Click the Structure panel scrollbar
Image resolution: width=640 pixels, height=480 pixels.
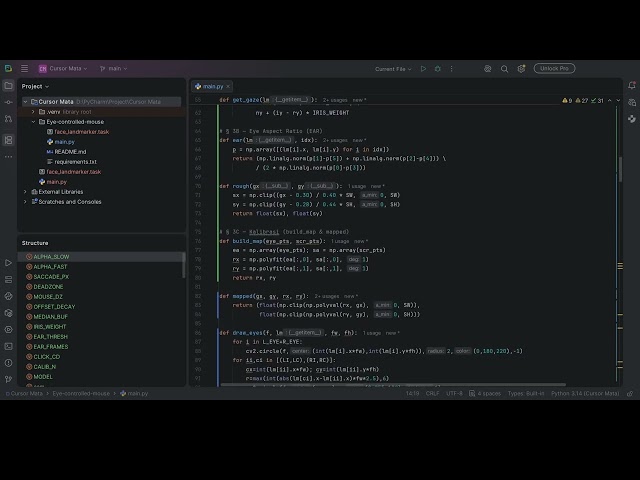coord(183,265)
